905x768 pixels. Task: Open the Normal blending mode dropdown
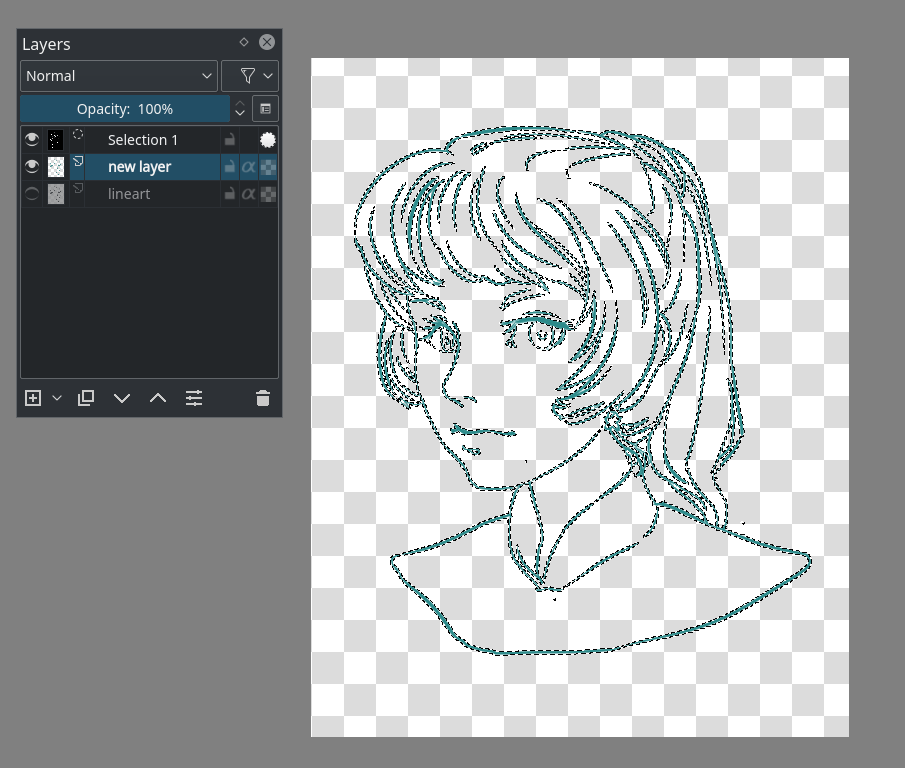pos(118,75)
